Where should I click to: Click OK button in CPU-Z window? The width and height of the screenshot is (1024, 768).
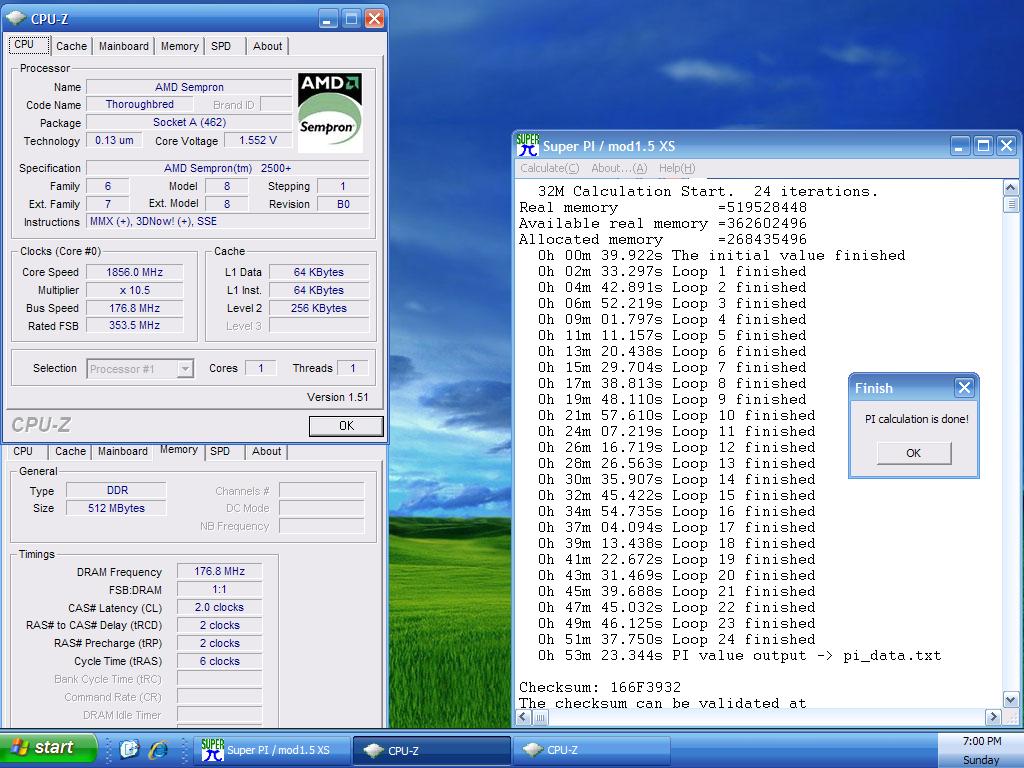[x=346, y=426]
